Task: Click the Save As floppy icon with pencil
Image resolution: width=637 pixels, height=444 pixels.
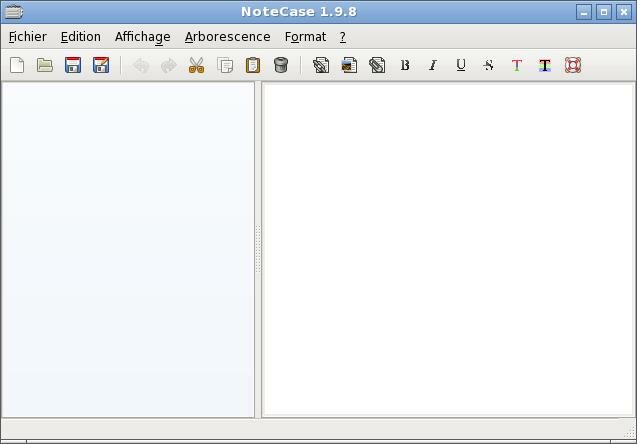Action: [101, 65]
